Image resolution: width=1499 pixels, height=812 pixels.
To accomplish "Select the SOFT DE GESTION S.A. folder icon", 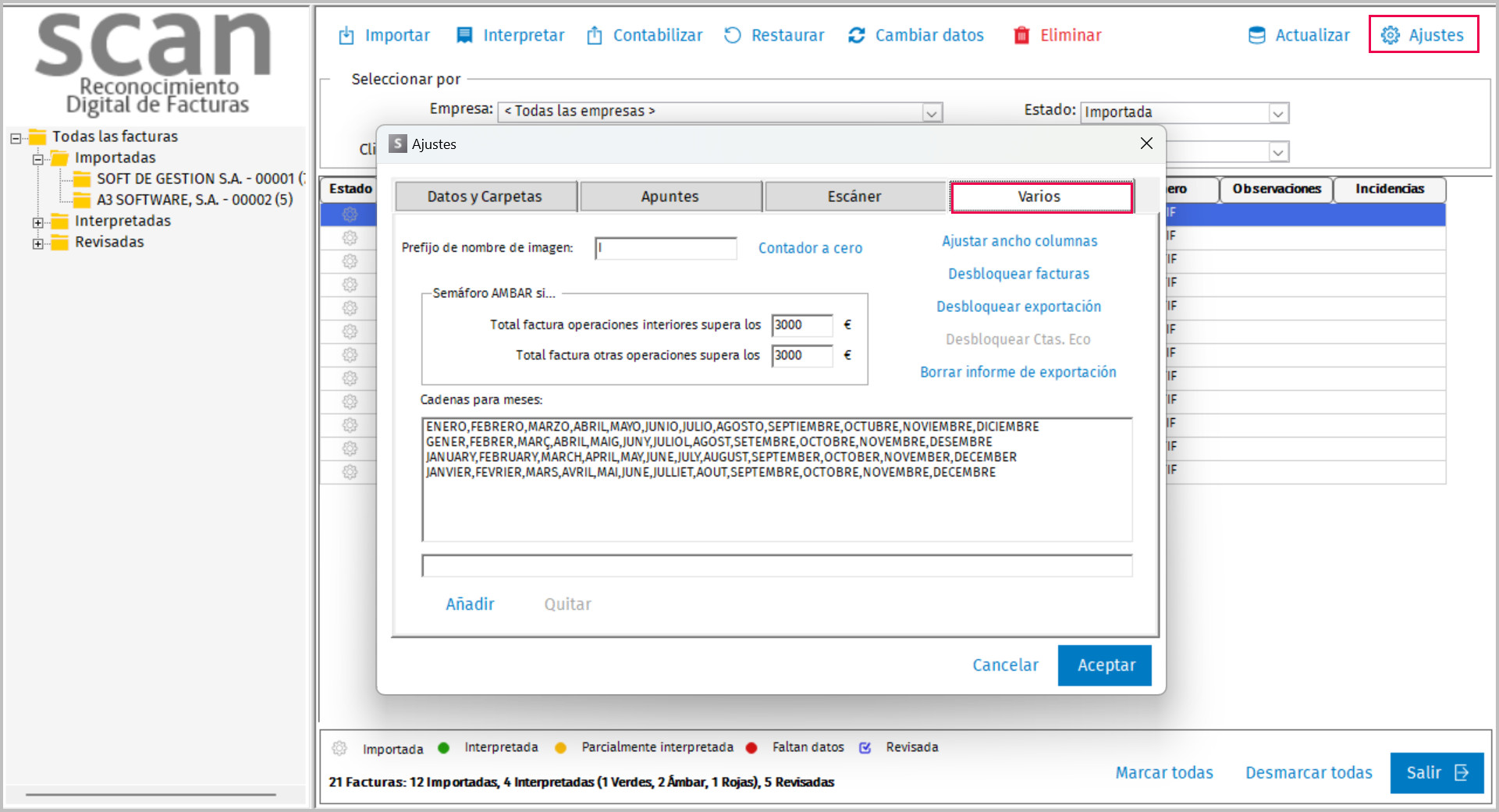I will point(82,179).
